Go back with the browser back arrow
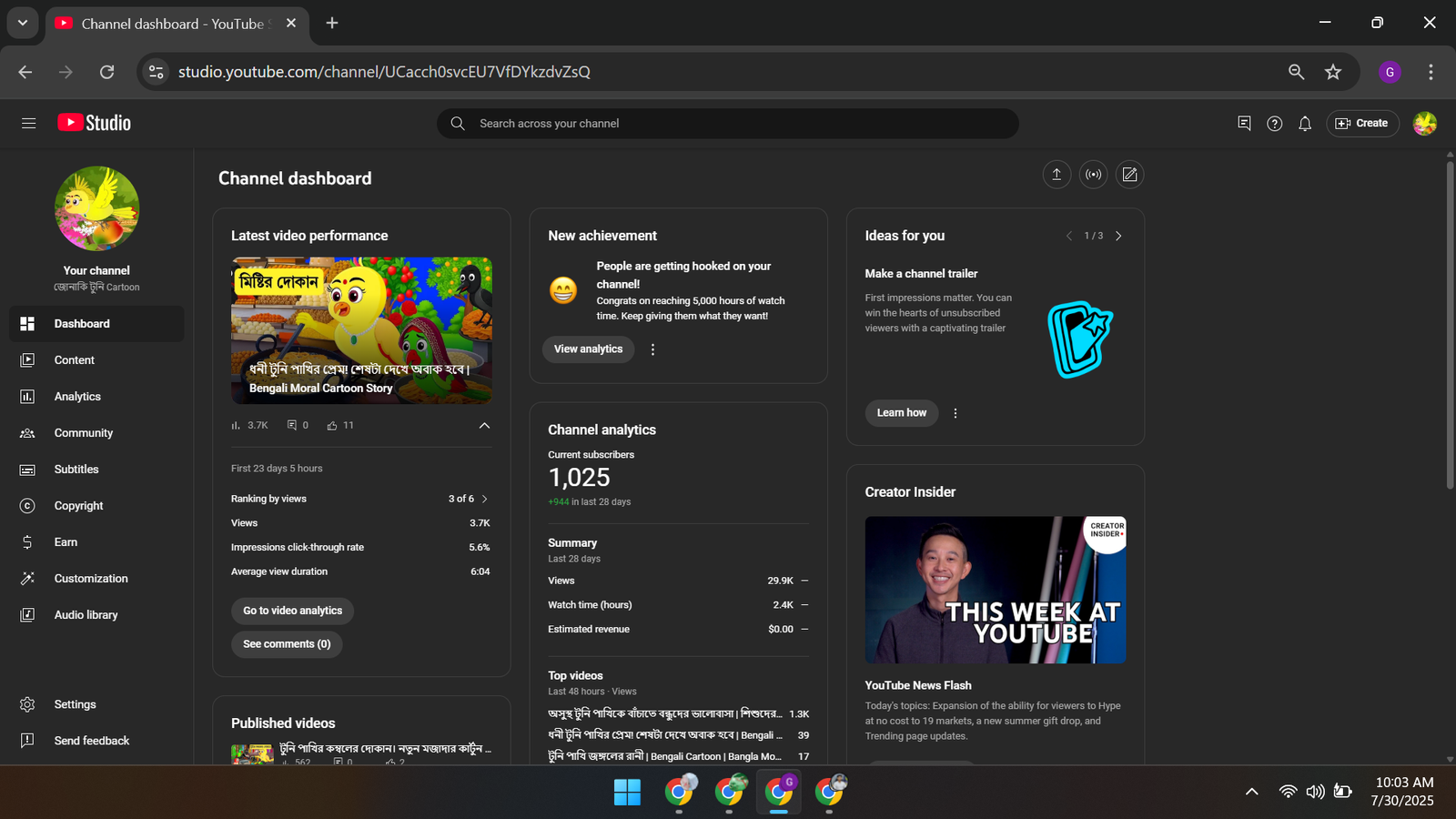 pos(25,72)
